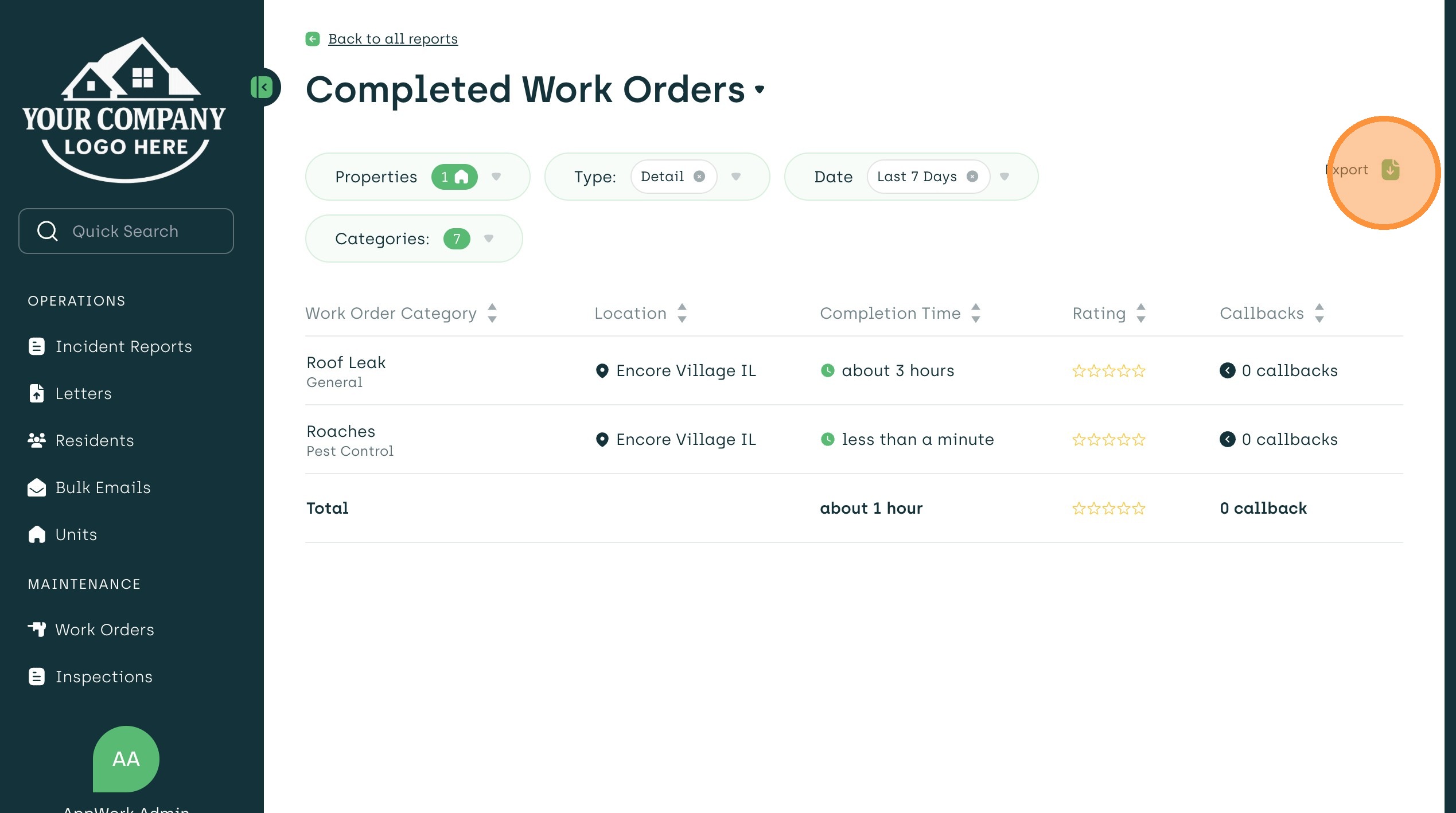1456x813 pixels.
Task: Select Inspections in Maintenance menu
Action: click(104, 677)
